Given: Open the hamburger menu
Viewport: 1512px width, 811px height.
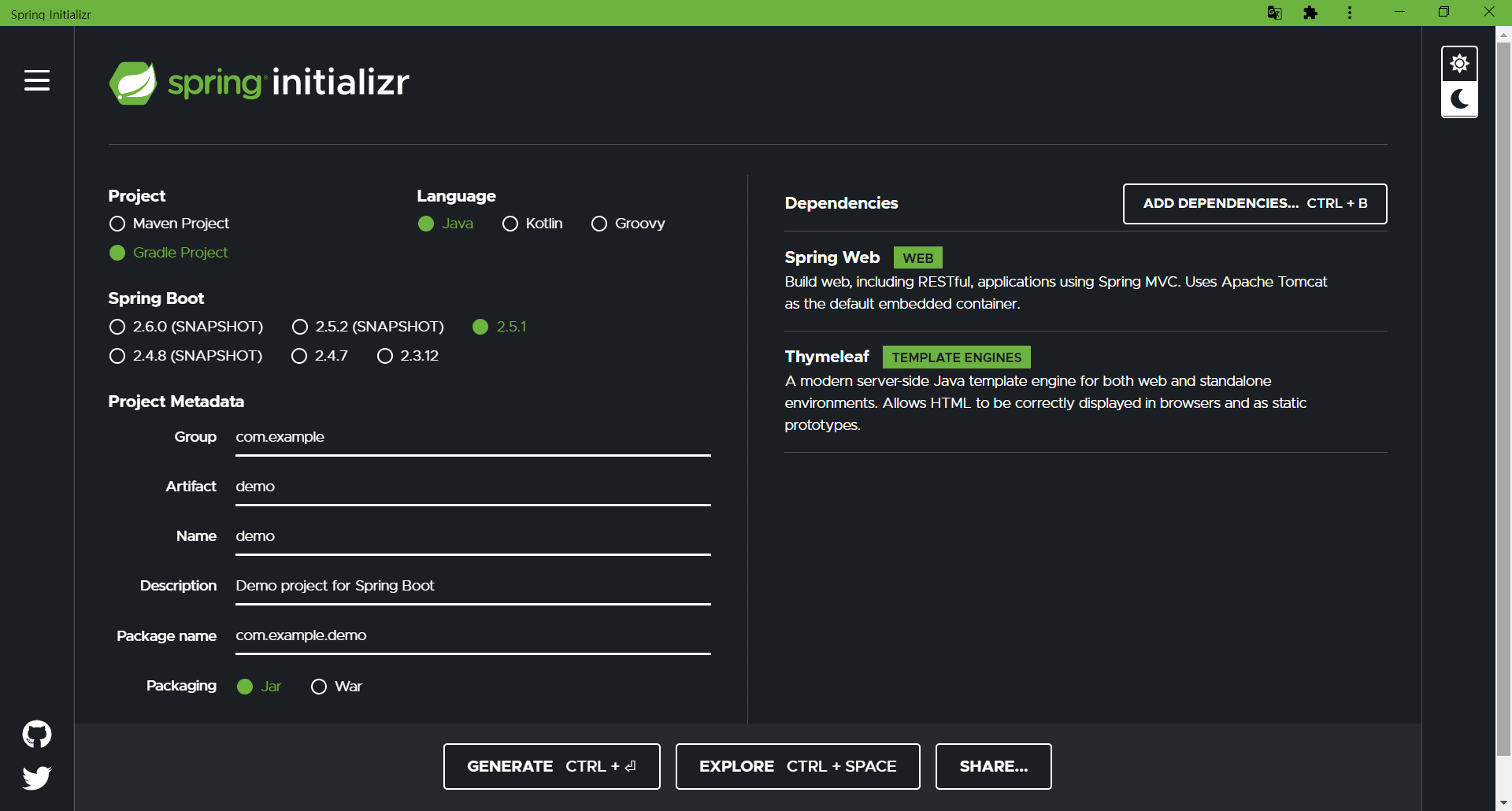Looking at the screenshot, I should click(37, 80).
